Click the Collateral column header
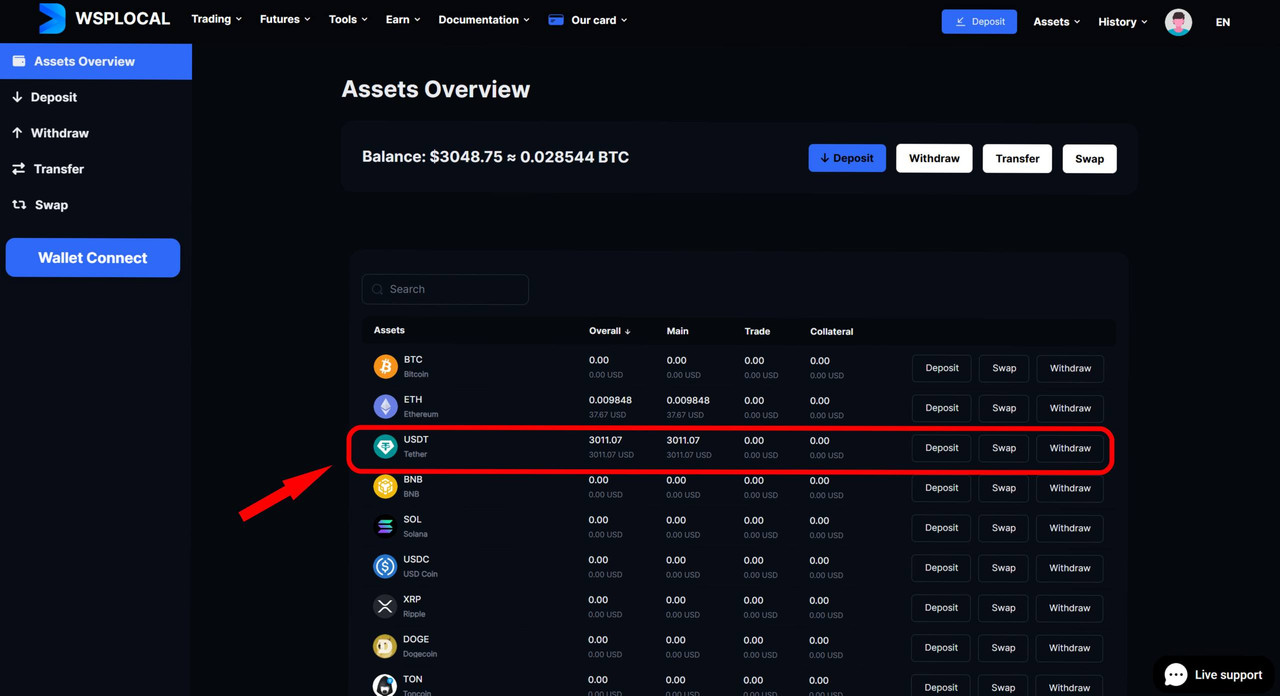 [831, 331]
